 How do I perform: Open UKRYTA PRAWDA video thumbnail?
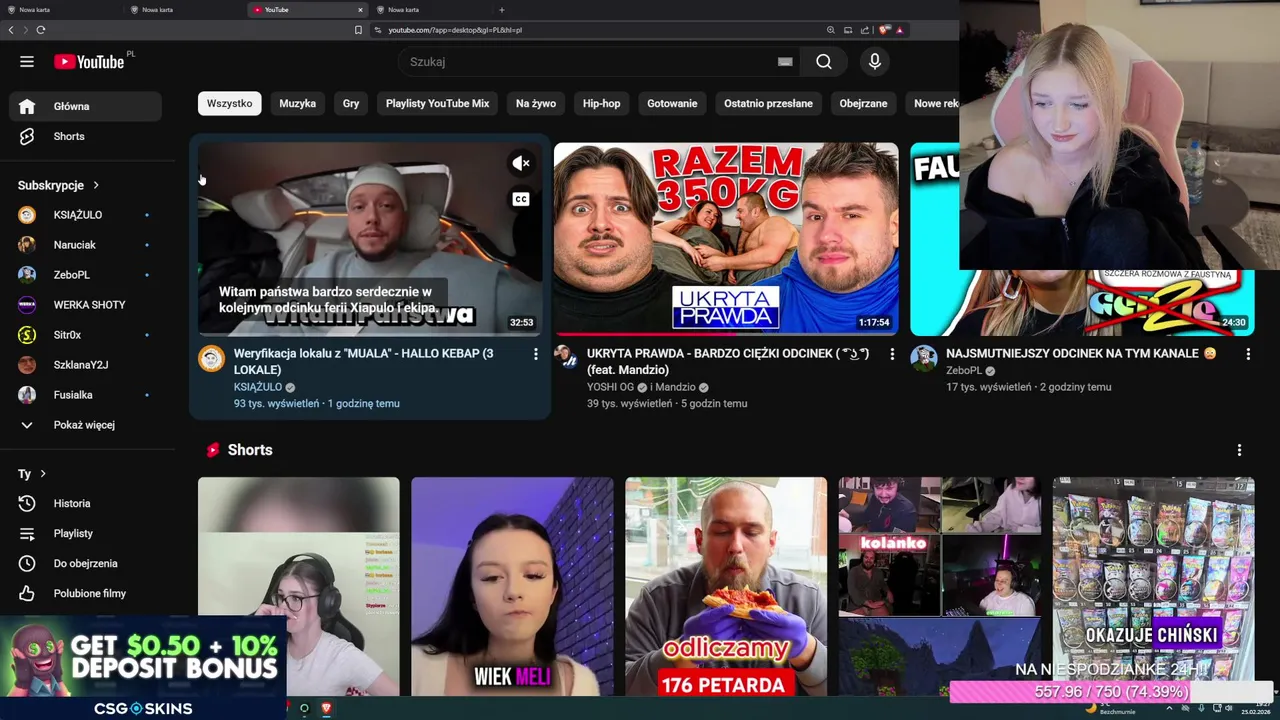(726, 239)
